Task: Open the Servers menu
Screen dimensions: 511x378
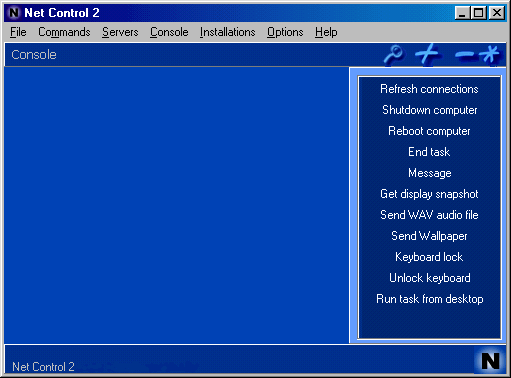Action: [x=120, y=32]
